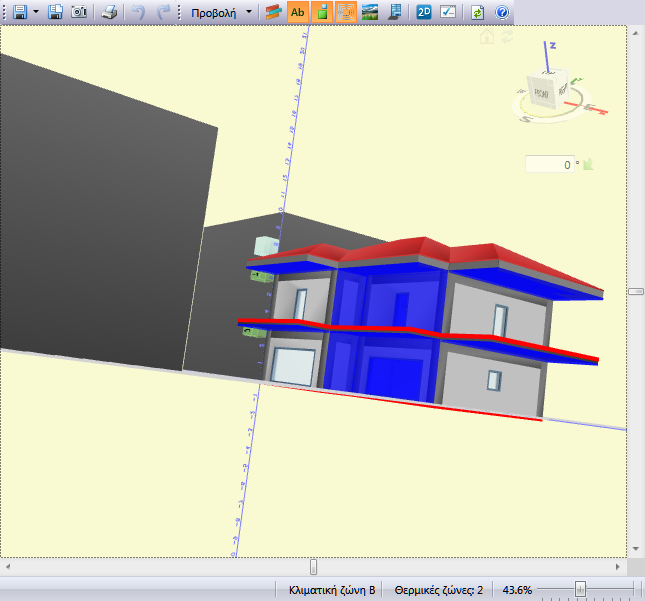Click the blue floppy disk save icon
Screen dimensions: 645x601
click(19, 13)
